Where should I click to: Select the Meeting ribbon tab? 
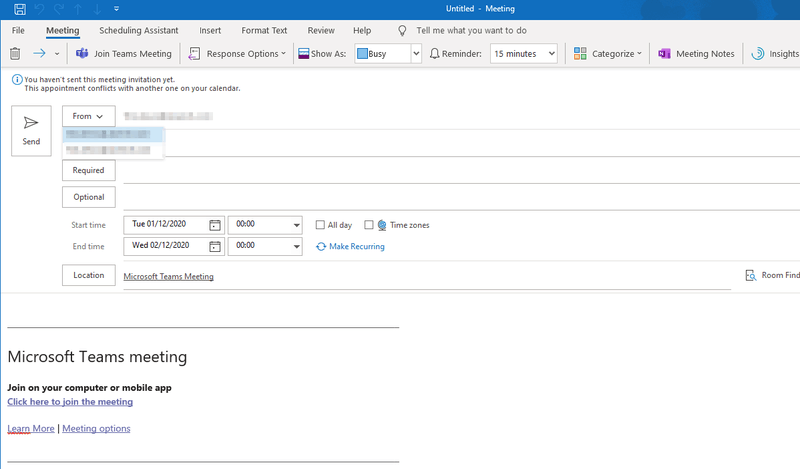(63, 30)
